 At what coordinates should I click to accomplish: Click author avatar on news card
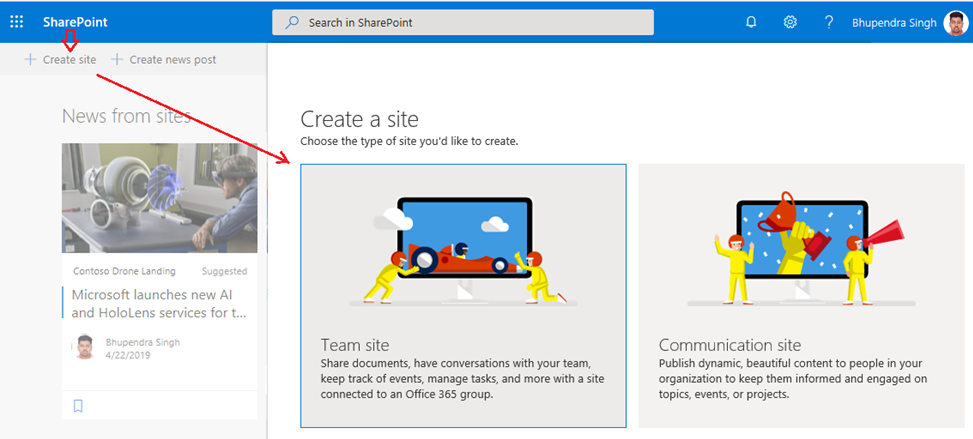(x=83, y=347)
